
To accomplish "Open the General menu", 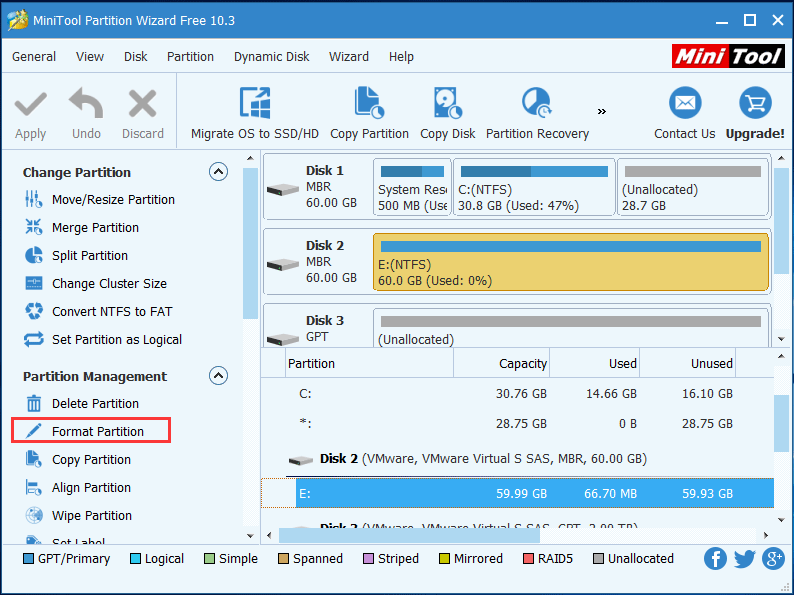I will point(34,57).
